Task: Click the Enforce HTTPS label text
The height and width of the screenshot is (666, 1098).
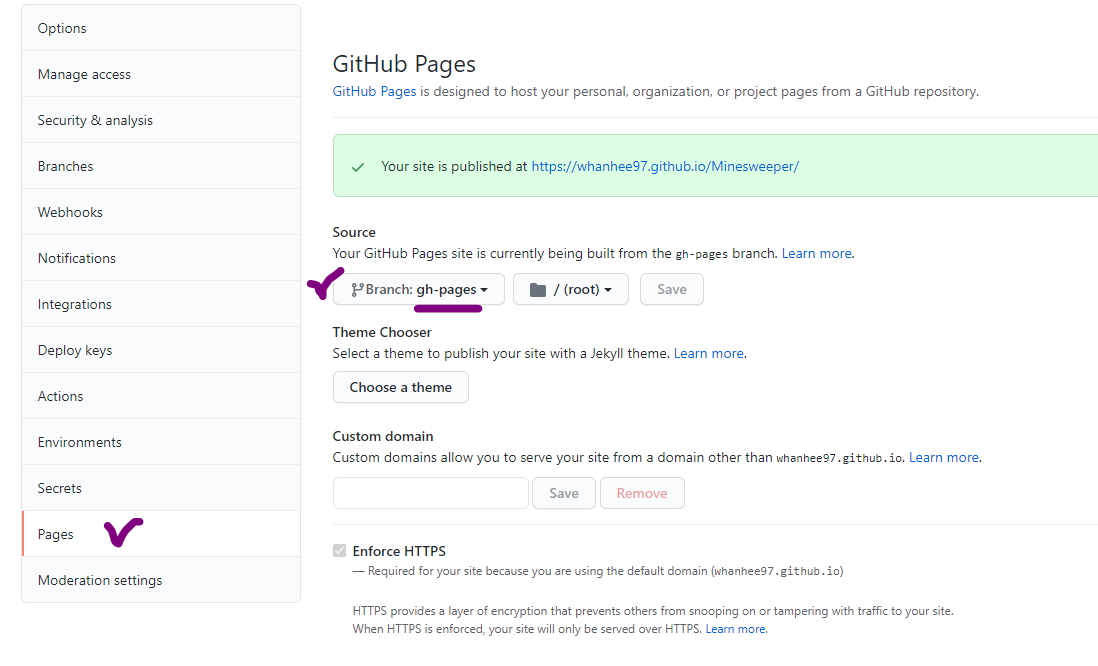Action: pos(399,551)
